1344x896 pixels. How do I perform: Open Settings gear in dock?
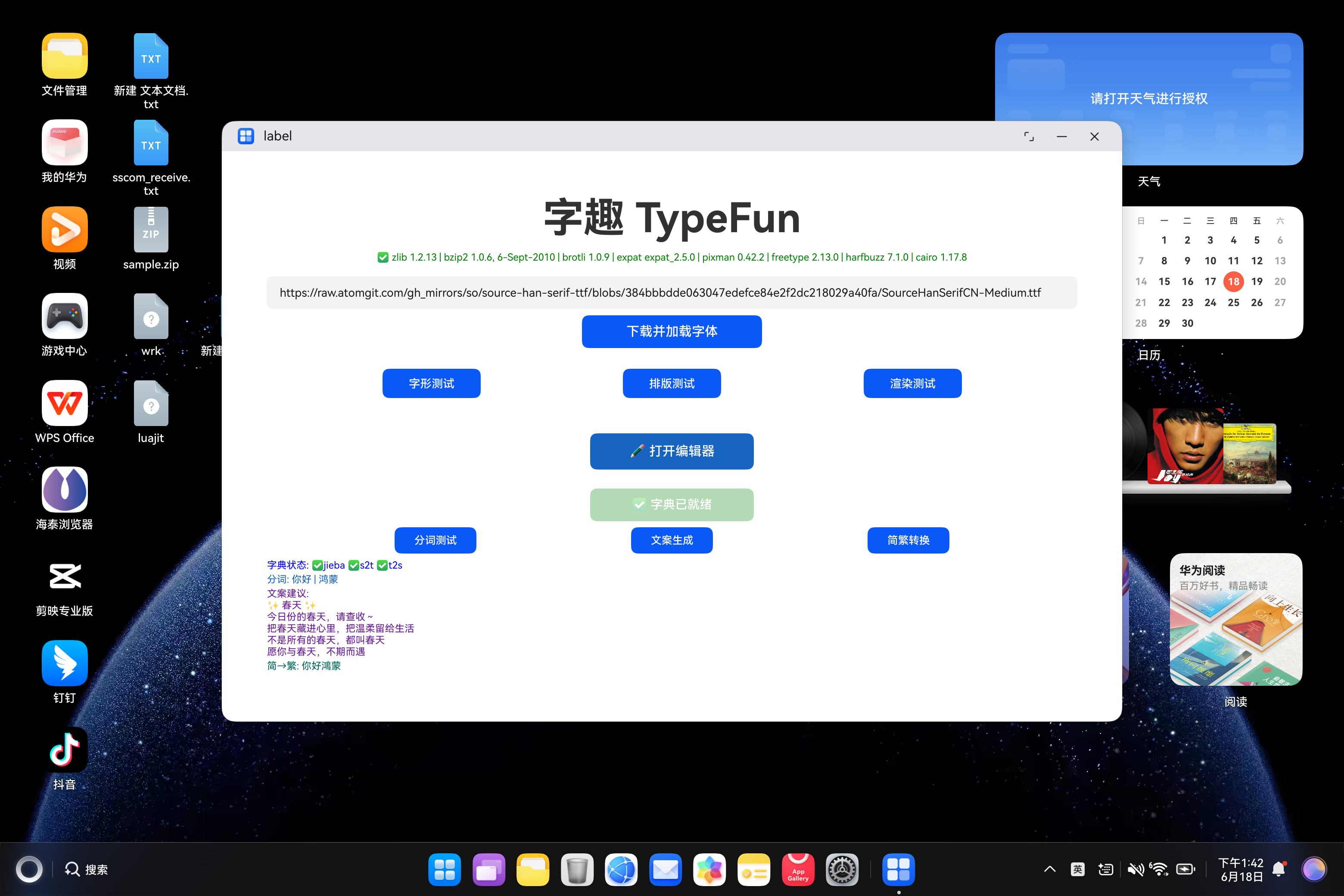pyautogui.click(x=842, y=870)
